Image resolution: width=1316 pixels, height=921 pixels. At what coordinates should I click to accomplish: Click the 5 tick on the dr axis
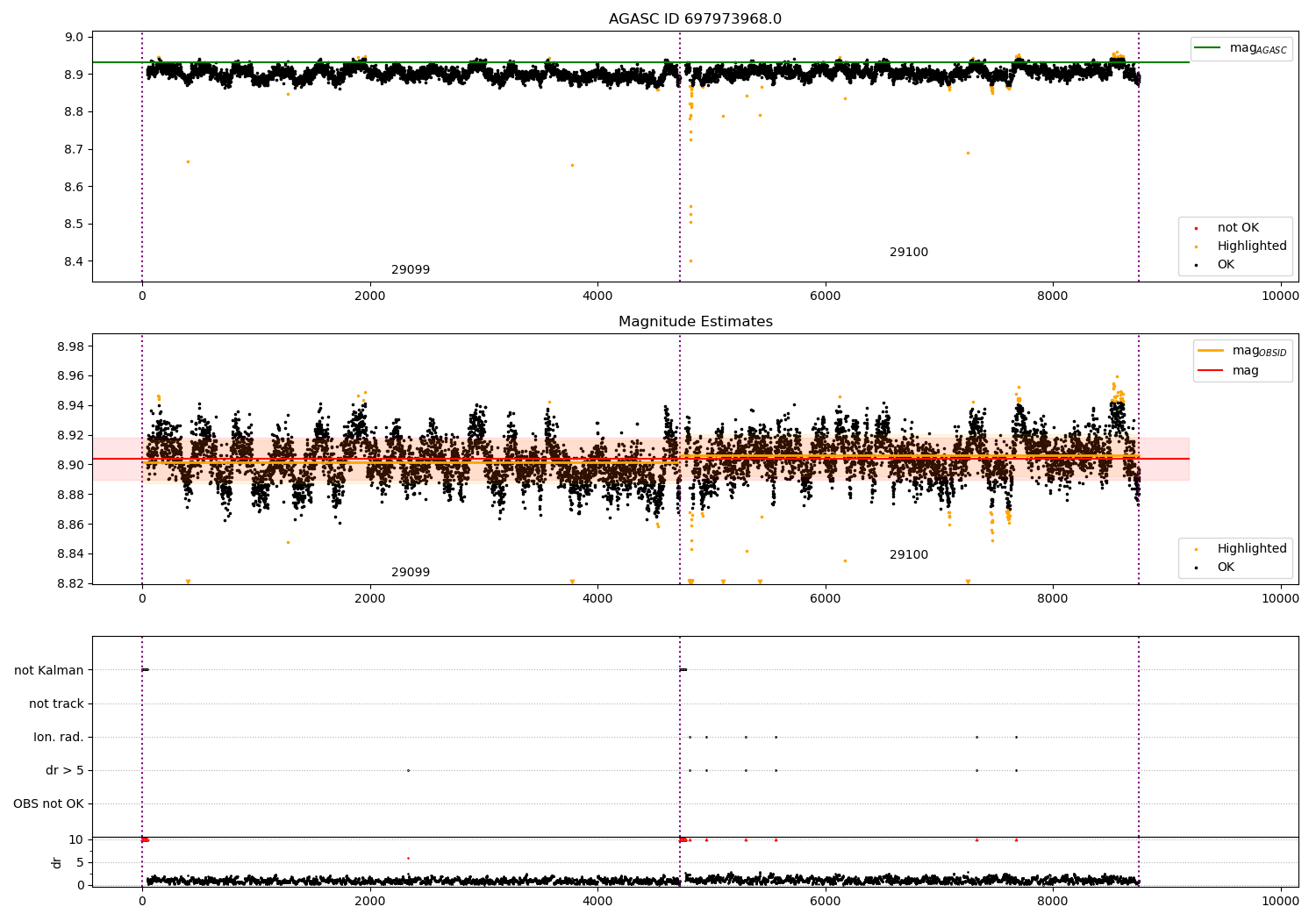tap(81, 862)
